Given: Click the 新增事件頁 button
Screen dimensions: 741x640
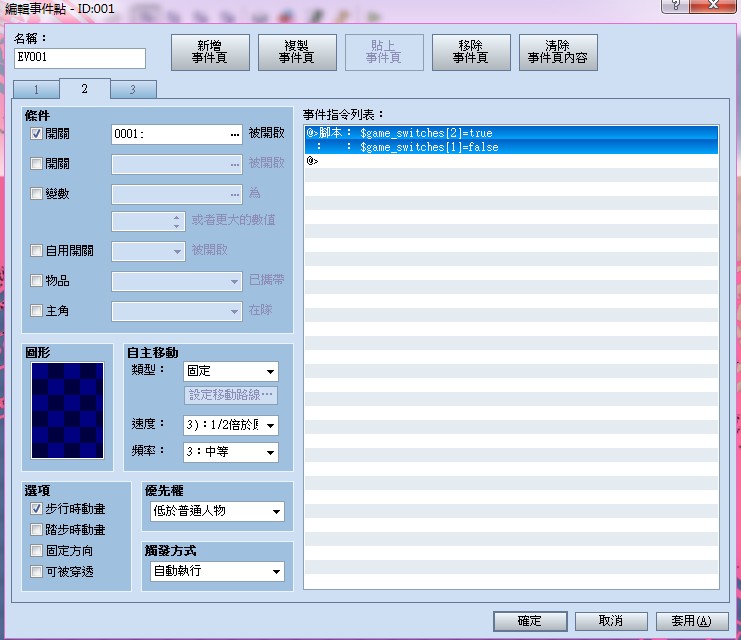Looking at the screenshot, I should [x=210, y=52].
